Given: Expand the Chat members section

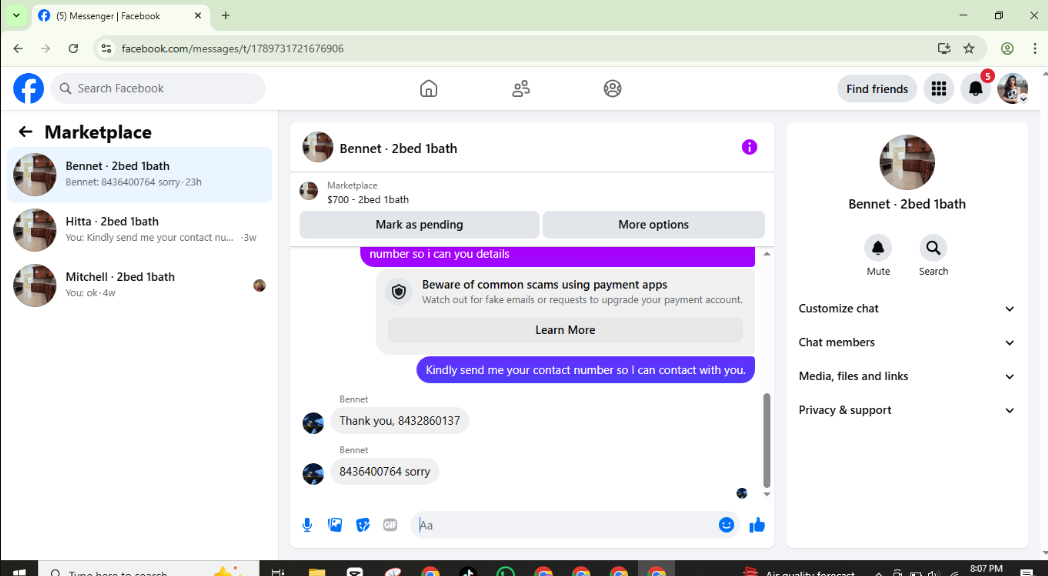Looking at the screenshot, I should [906, 342].
